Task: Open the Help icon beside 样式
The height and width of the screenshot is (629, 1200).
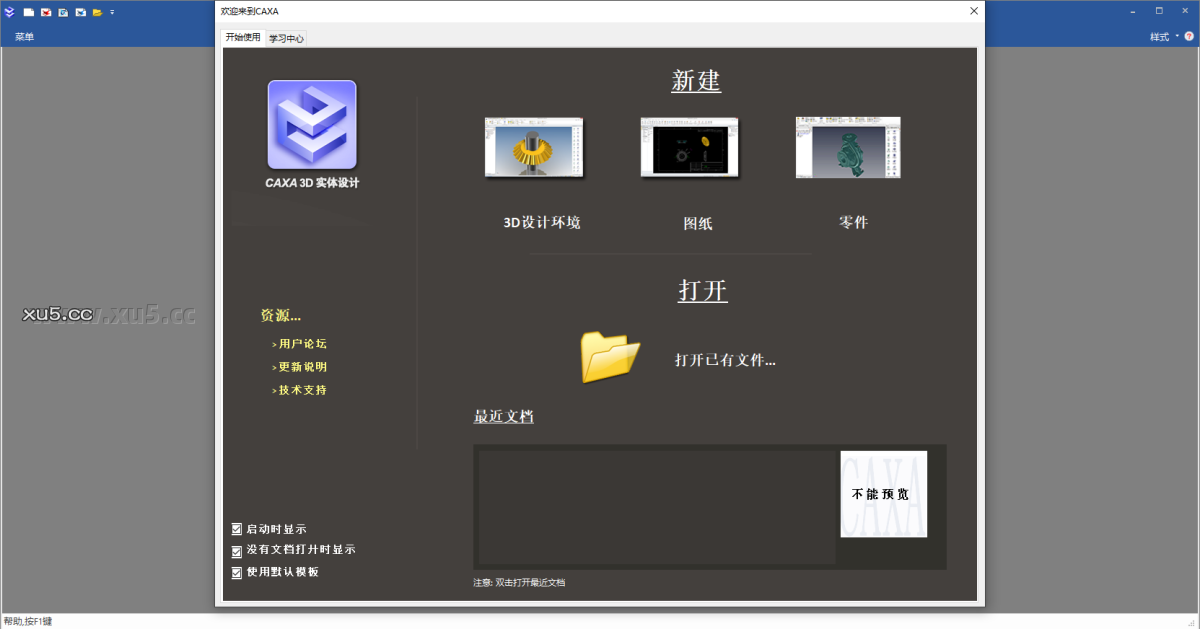Action: point(1189,36)
